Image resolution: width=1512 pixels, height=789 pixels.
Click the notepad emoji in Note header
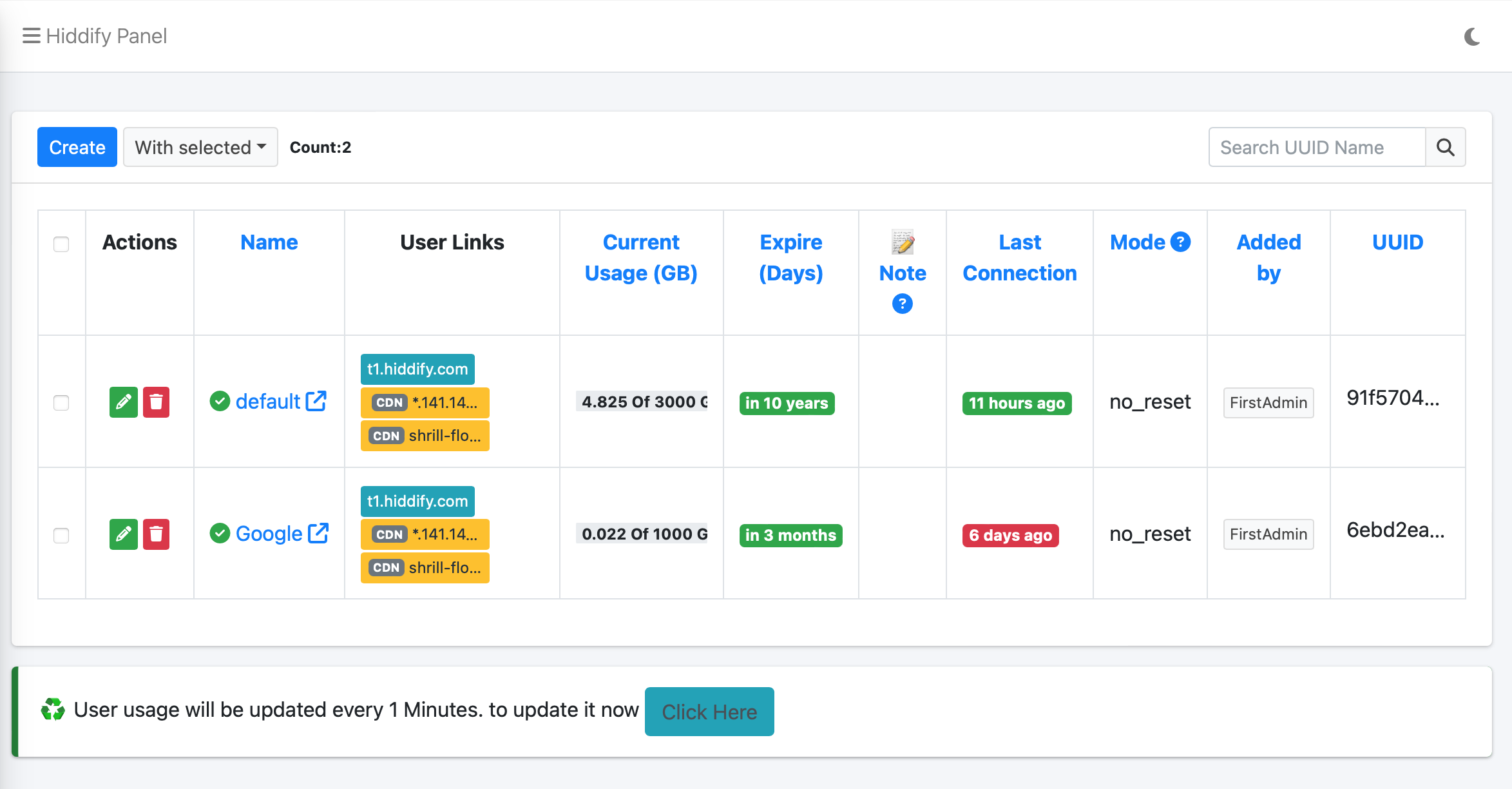click(x=903, y=242)
